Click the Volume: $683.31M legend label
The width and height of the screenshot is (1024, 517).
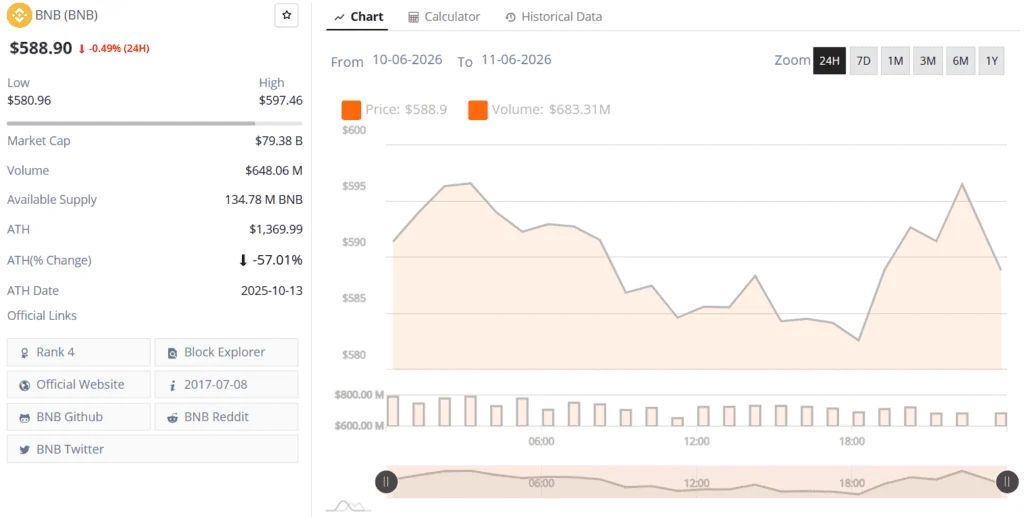551,110
